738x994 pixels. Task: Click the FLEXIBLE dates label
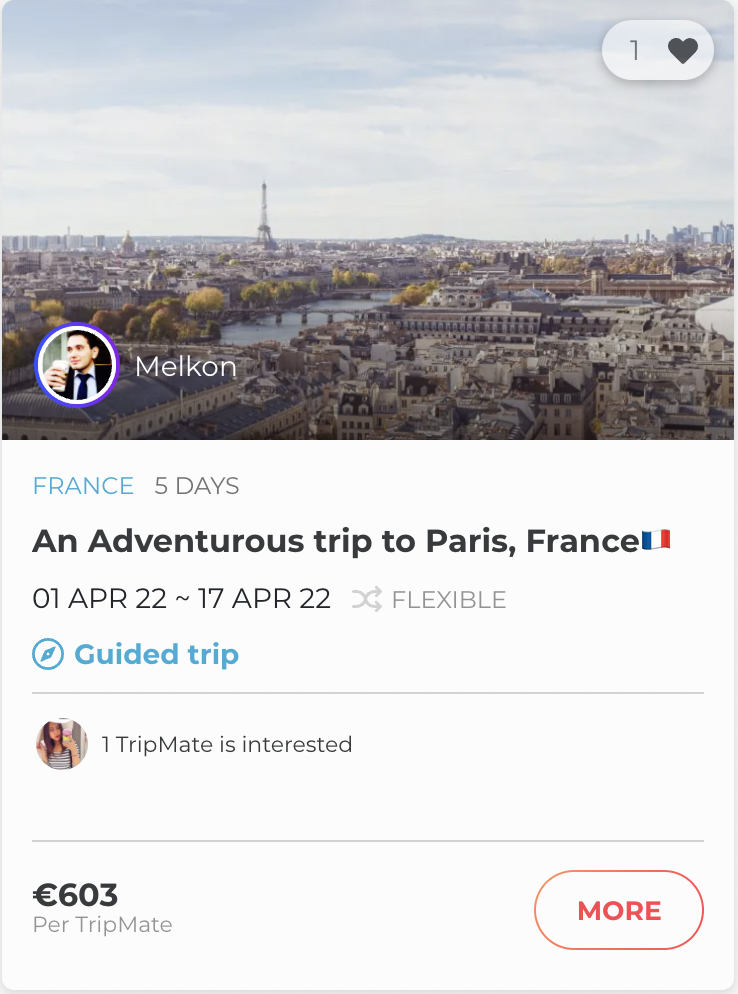point(449,600)
